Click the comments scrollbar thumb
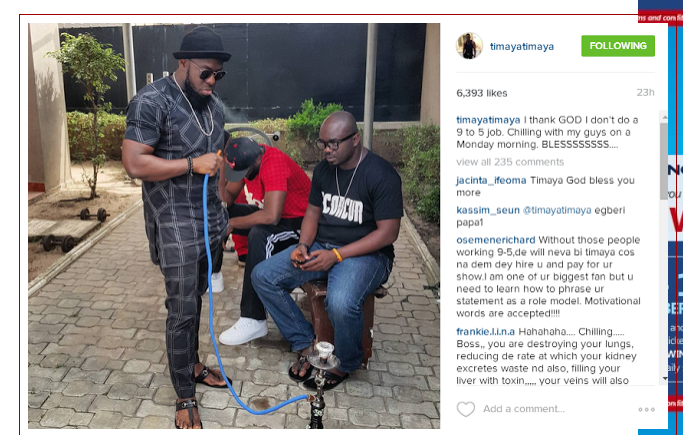 tap(664, 161)
